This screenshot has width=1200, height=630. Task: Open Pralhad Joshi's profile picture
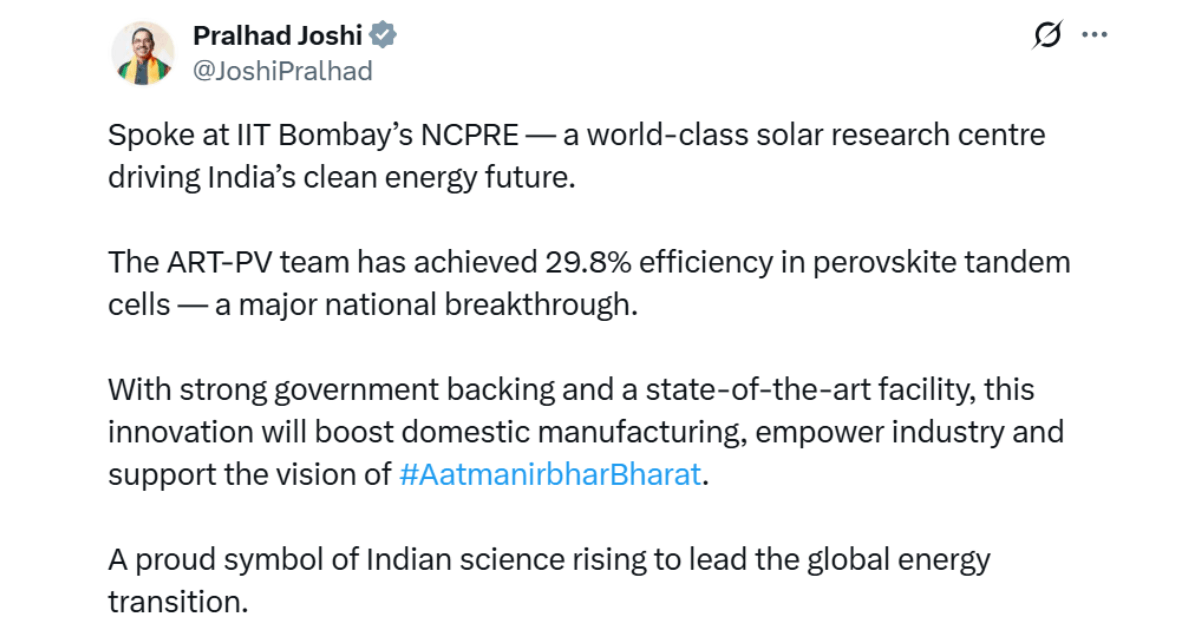(x=142, y=53)
